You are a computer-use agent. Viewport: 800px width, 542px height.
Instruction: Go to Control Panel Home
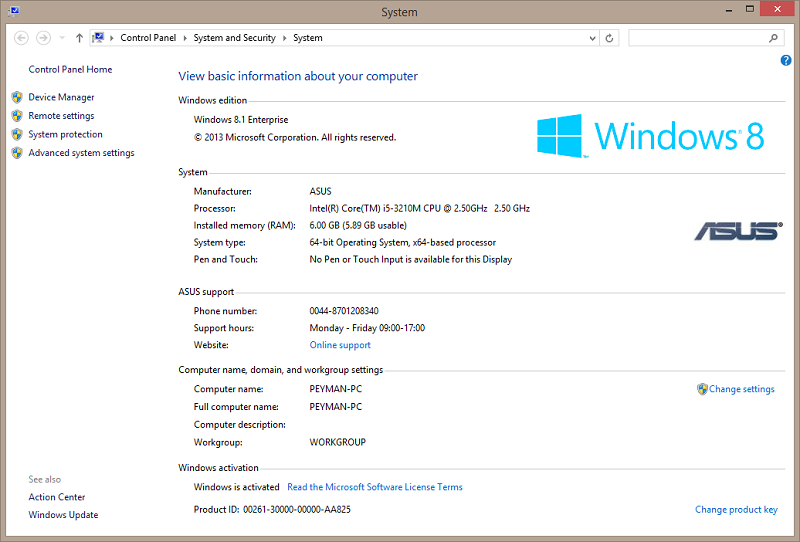pos(70,69)
